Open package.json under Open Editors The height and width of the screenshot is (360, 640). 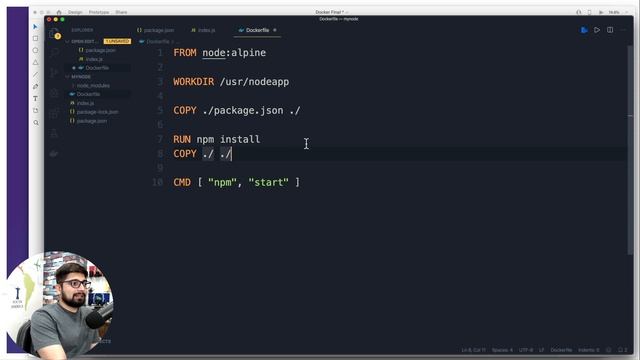point(97,50)
